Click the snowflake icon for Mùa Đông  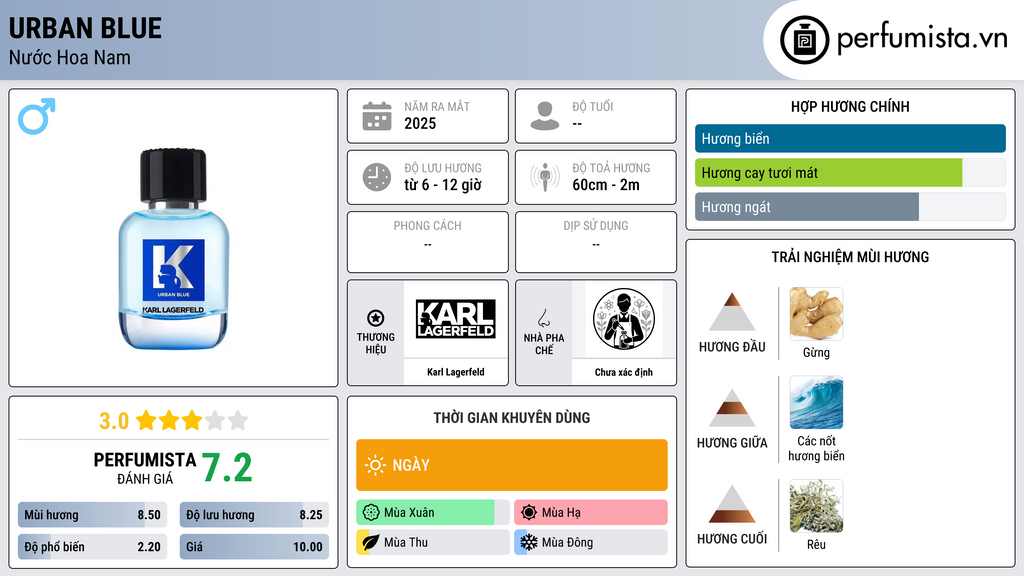click(x=529, y=542)
